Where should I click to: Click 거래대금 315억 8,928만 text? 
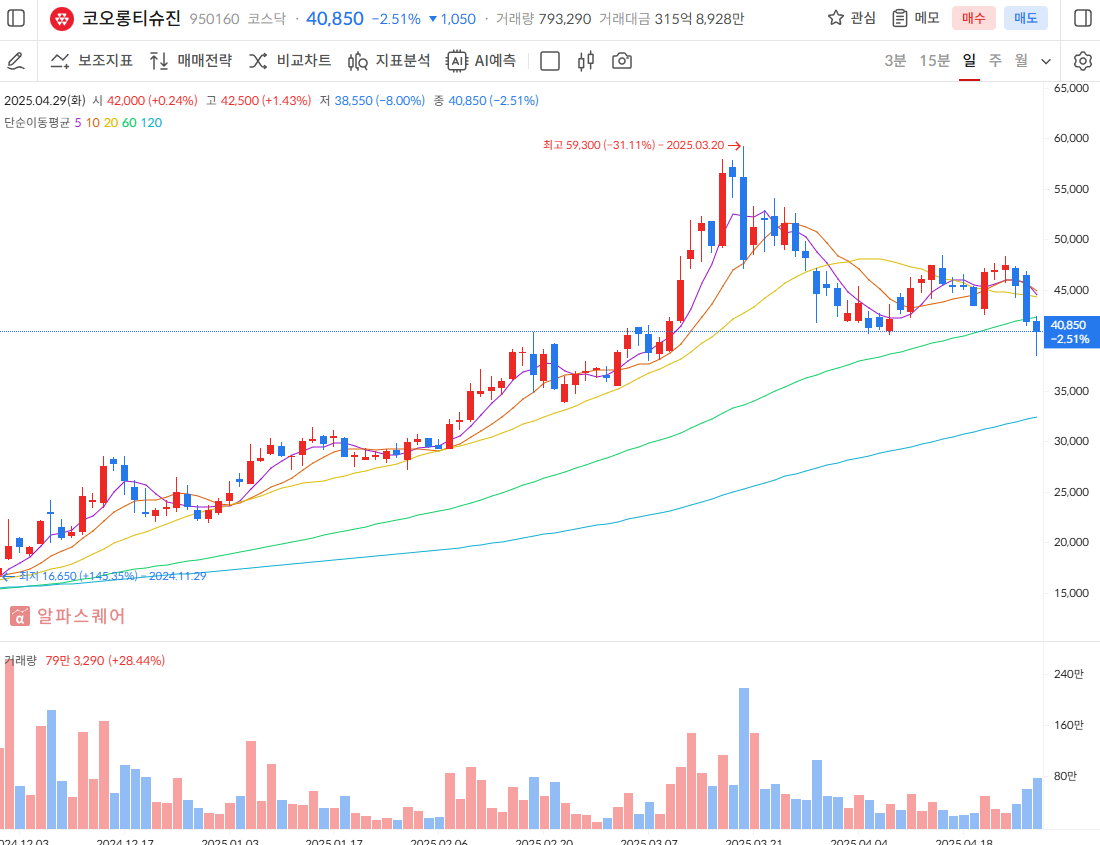tap(671, 19)
